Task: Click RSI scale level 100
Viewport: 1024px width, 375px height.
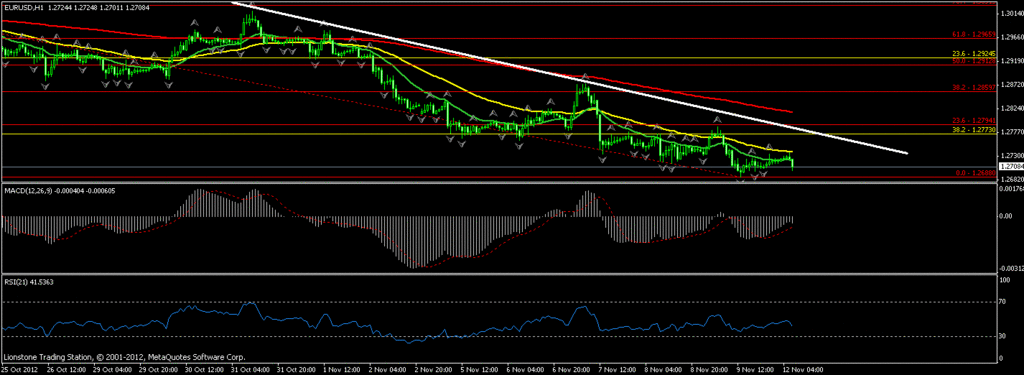Action: [1004, 279]
